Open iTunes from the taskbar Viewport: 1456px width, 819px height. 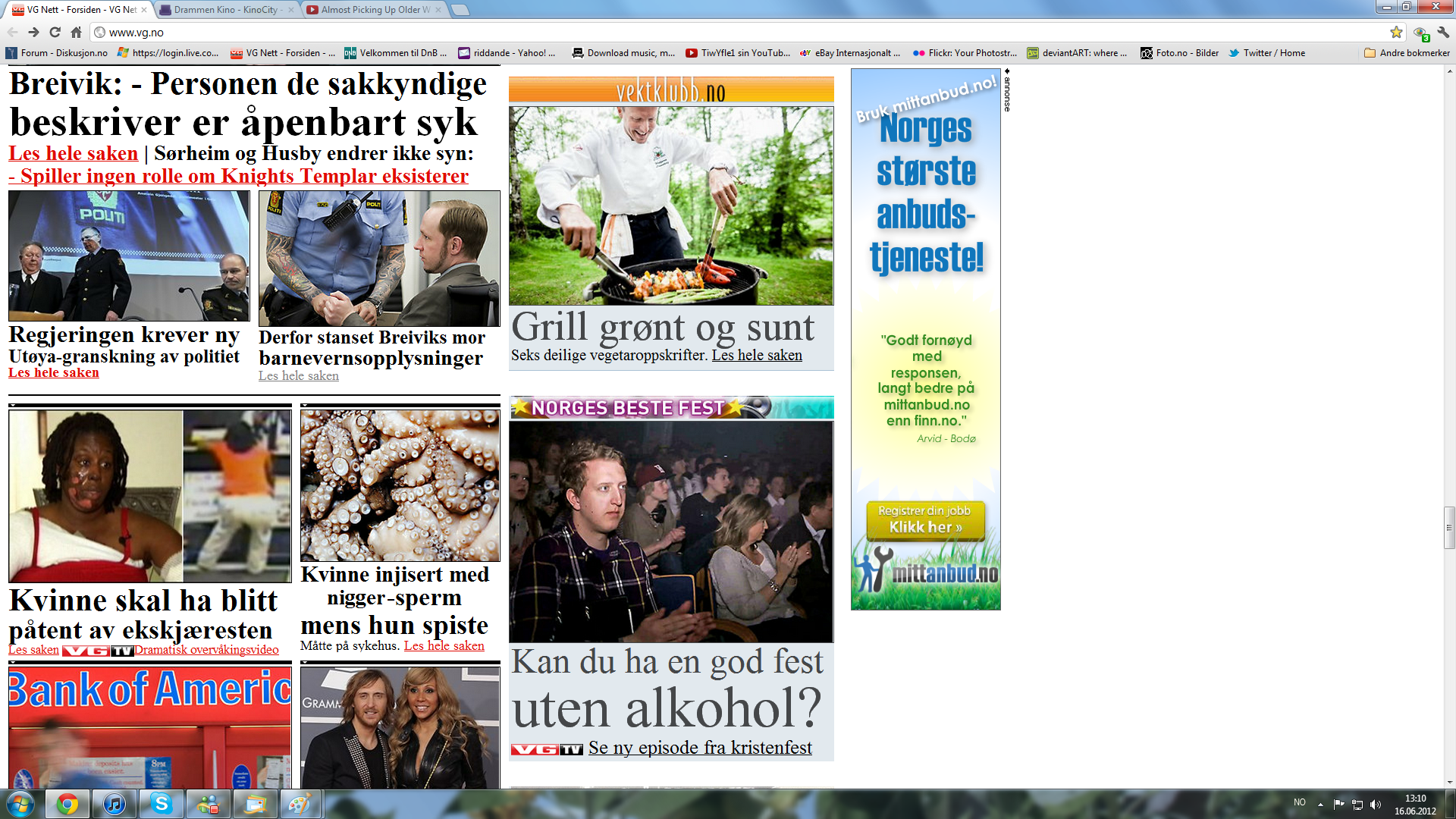tap(115, 804)
